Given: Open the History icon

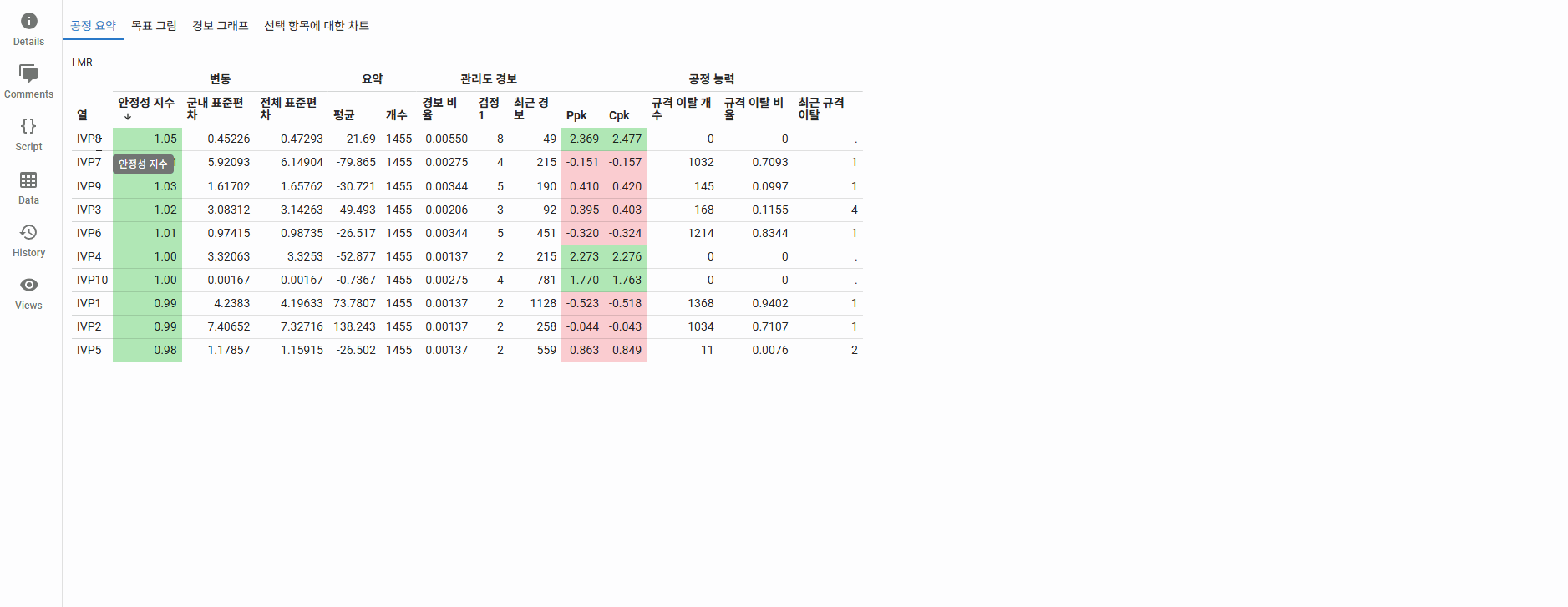Looking at the screenshot, I should click(x=28, y=232).
